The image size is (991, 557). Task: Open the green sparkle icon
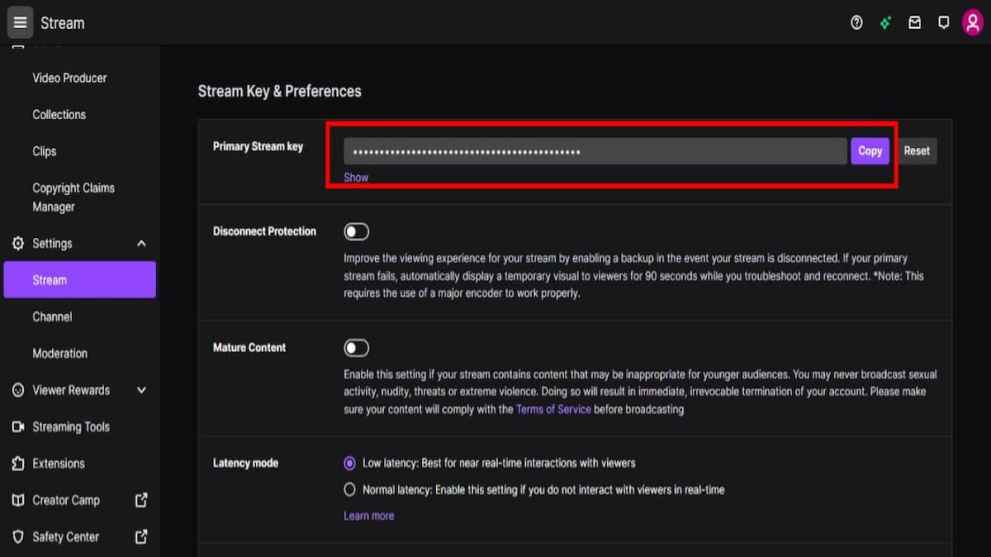click(x=885, y=23)
